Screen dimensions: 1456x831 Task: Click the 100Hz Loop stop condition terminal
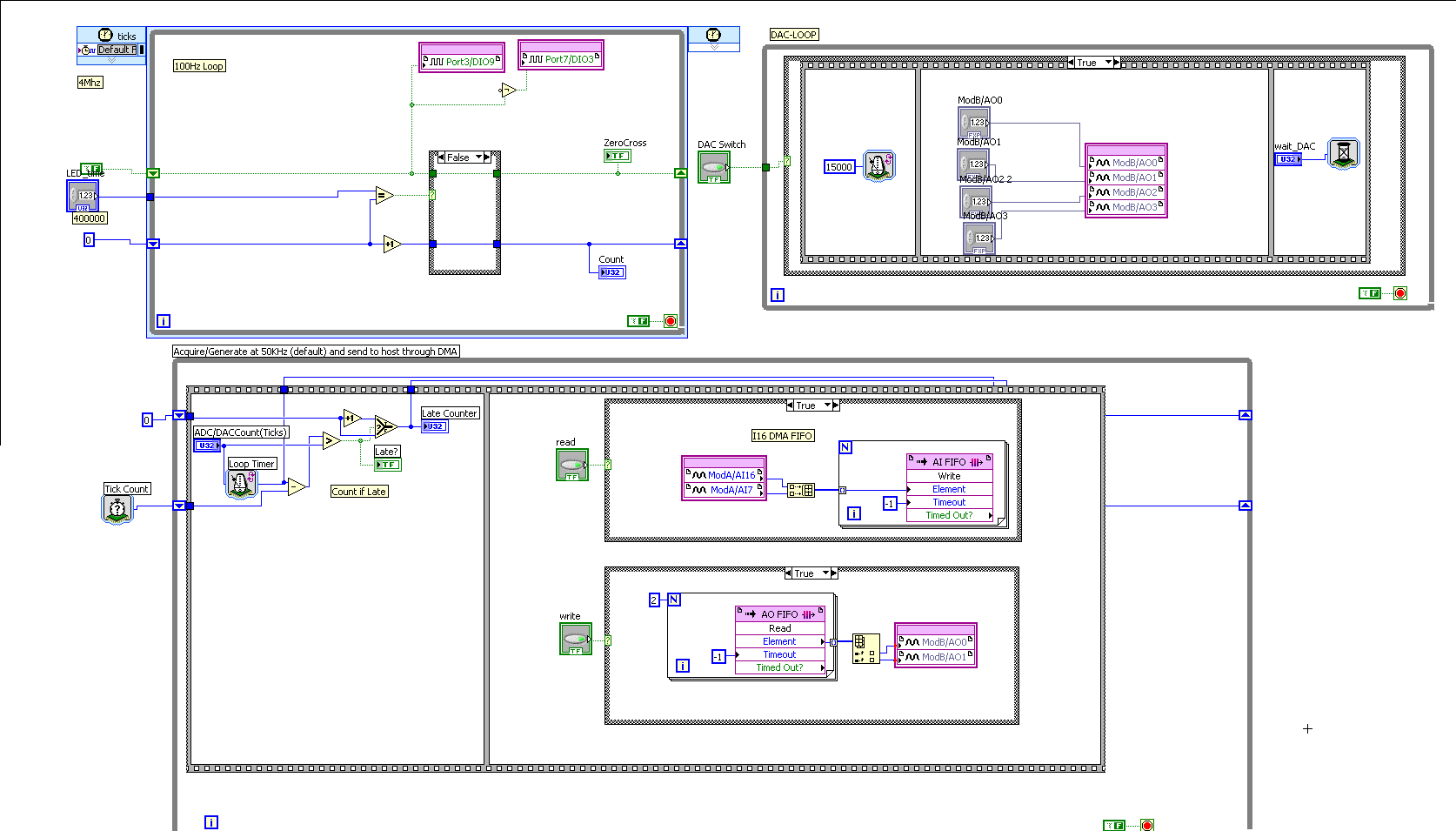(x=671, y=321)
